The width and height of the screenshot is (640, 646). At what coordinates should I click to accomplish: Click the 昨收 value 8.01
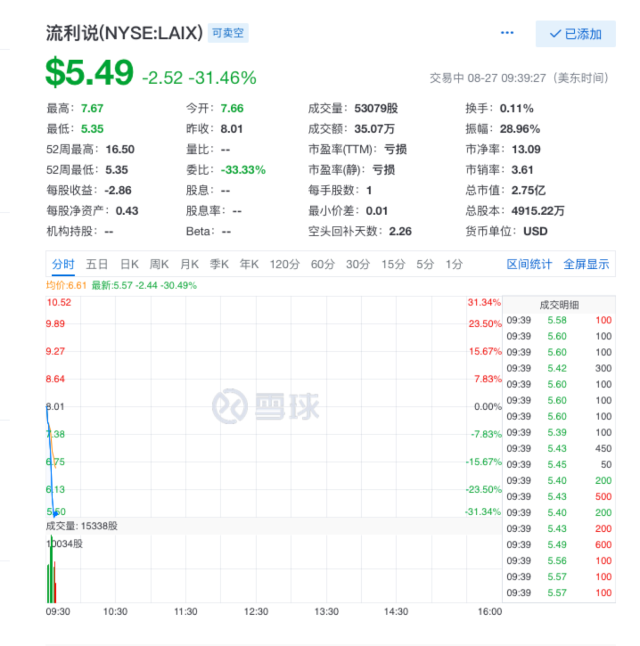coord(232,129)
